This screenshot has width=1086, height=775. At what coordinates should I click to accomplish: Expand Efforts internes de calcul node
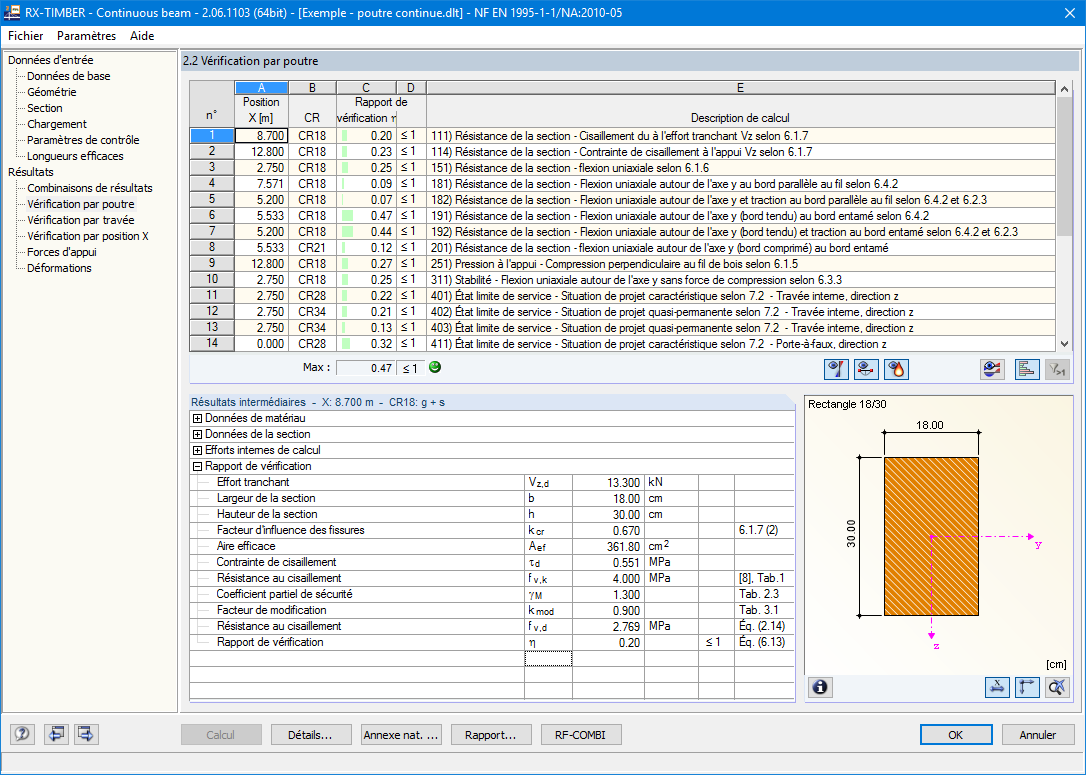pyautogui.click(x=197, y=450)
